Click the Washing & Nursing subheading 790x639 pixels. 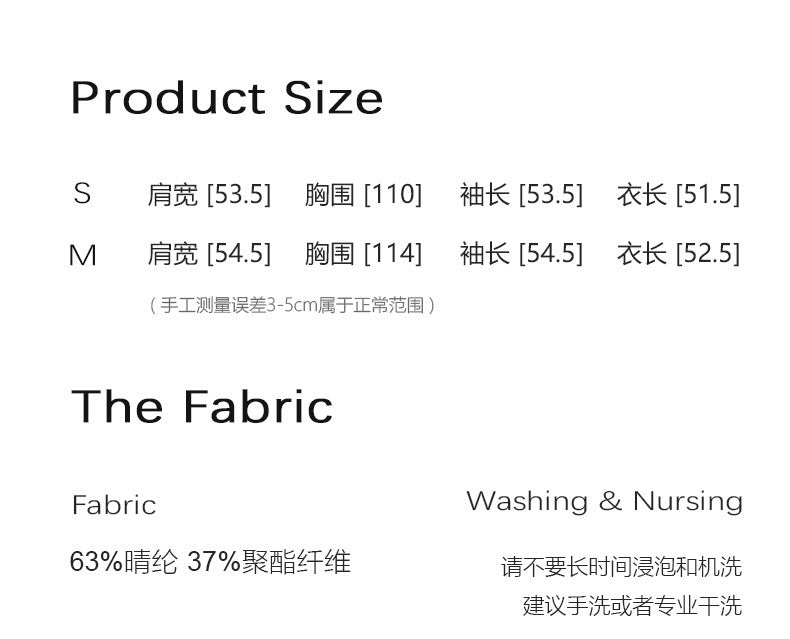point(605,502)
